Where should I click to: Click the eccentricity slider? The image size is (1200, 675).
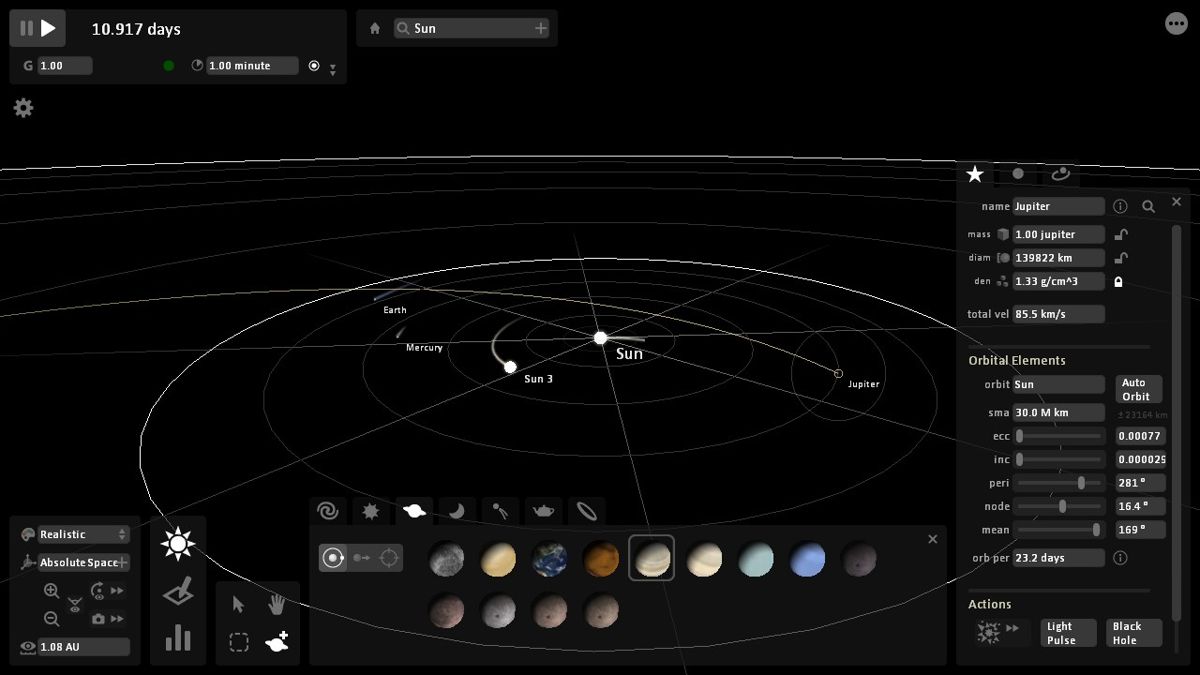[1060, 436]
